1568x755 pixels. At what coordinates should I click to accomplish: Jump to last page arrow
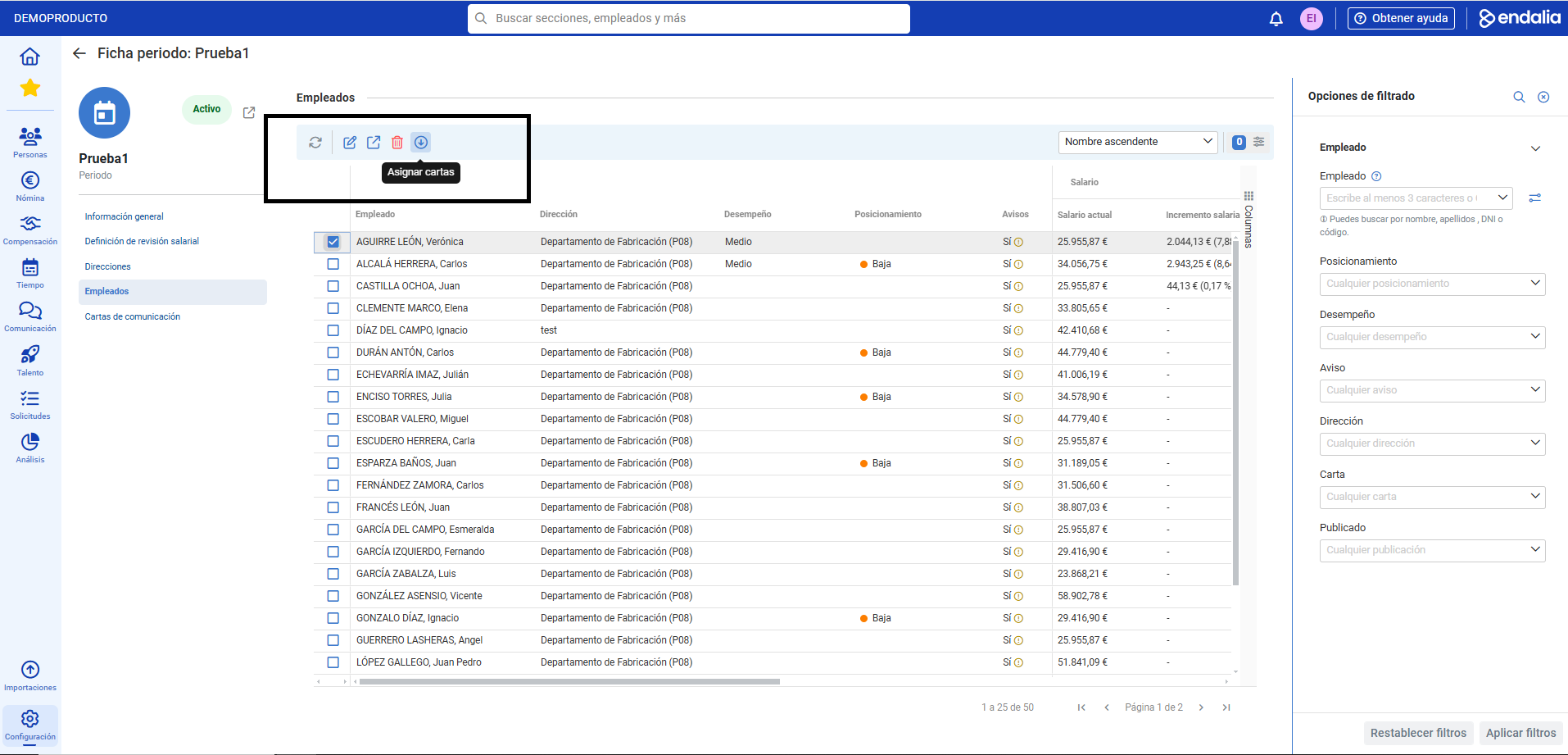[x=1226, y=707]
